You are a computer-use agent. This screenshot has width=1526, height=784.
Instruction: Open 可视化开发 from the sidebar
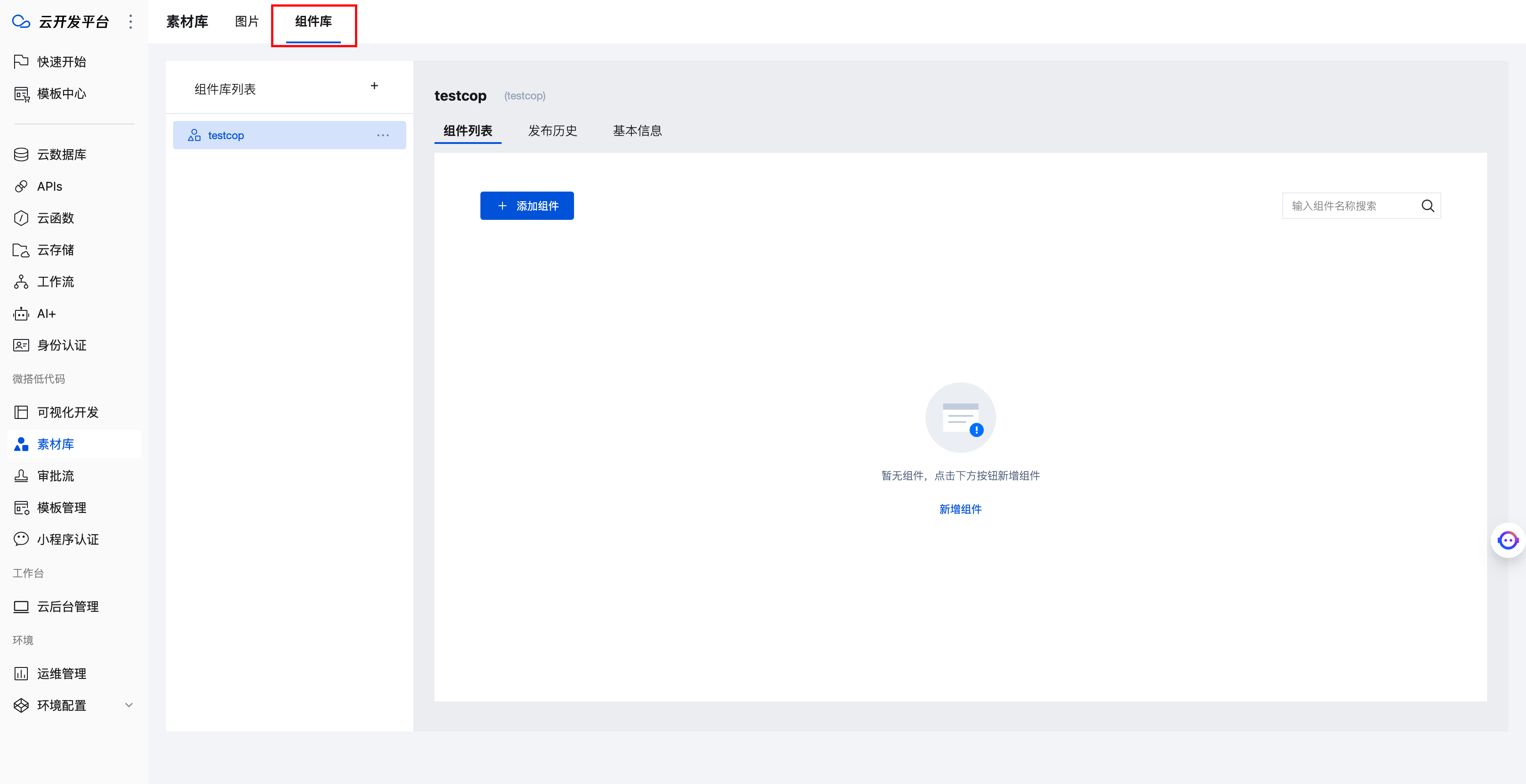click(x=68, y=412)
